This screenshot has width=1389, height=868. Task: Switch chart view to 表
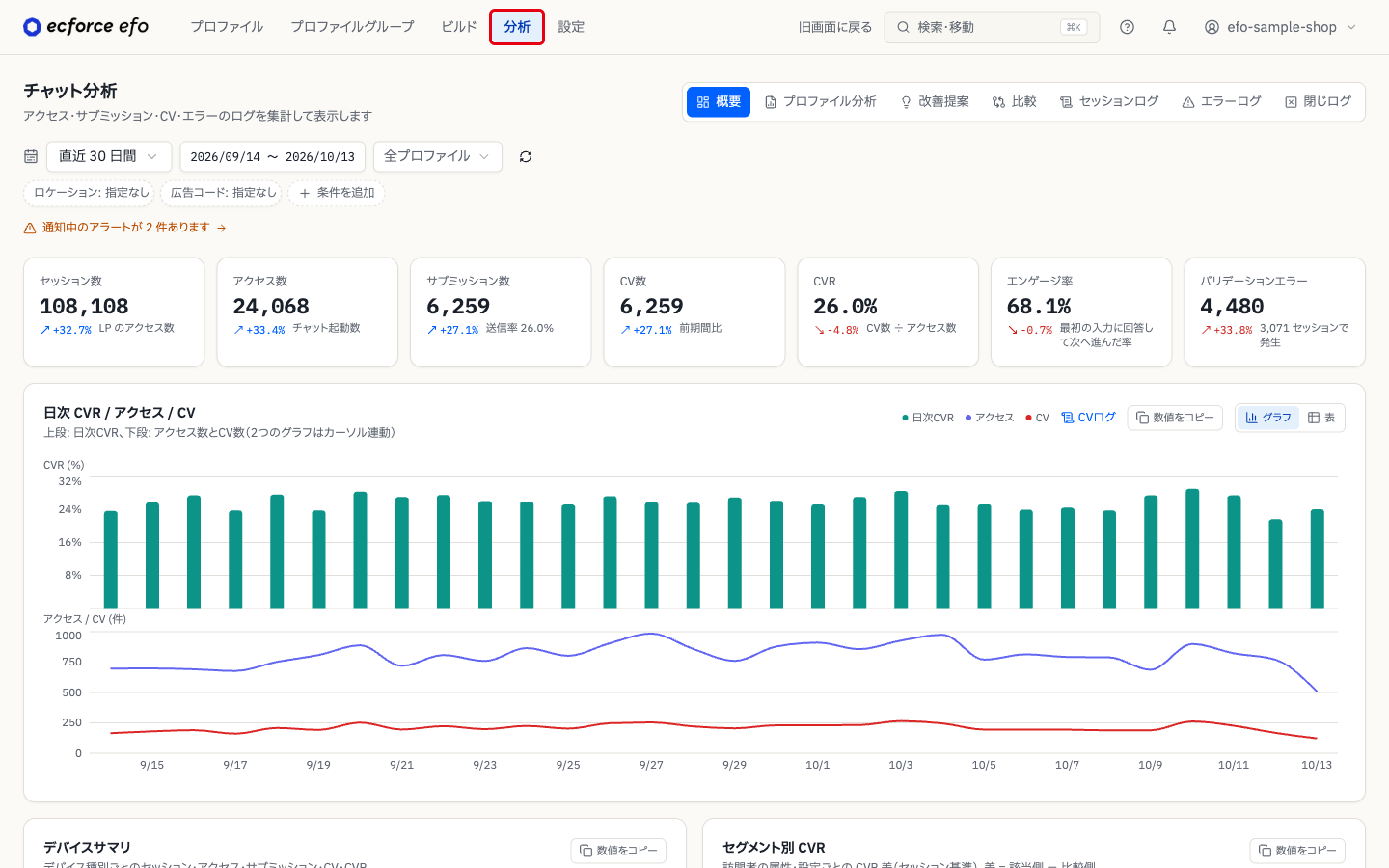[x=1321, y=418]
